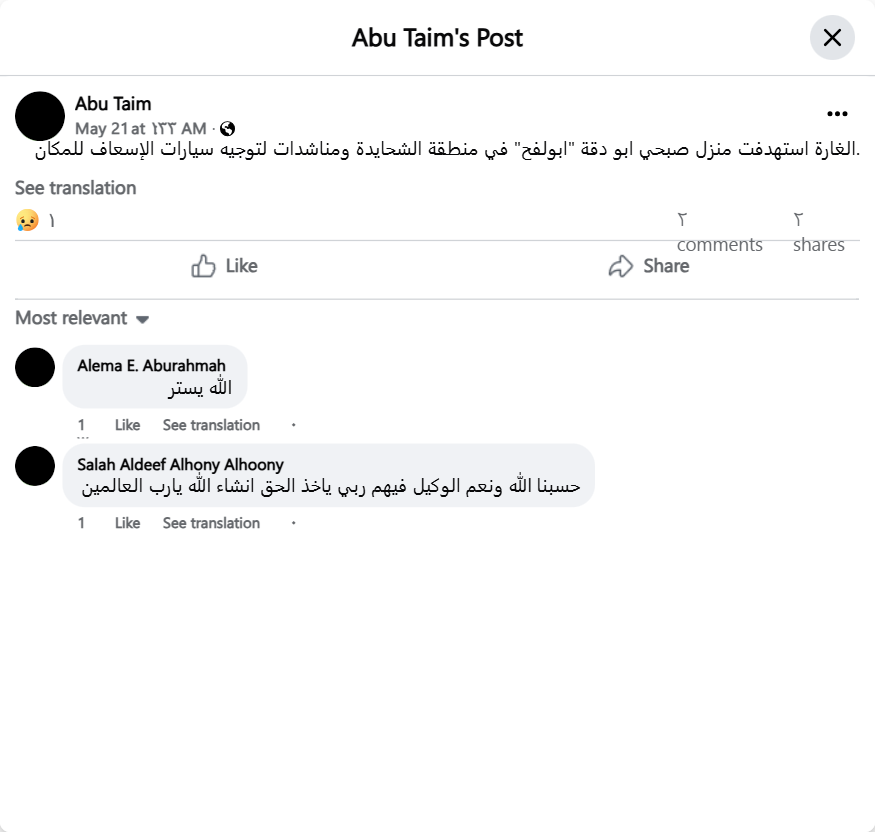
Task: Open Salah Aldeef Alhony Alhoony's profile name
Action: [180, 464]
